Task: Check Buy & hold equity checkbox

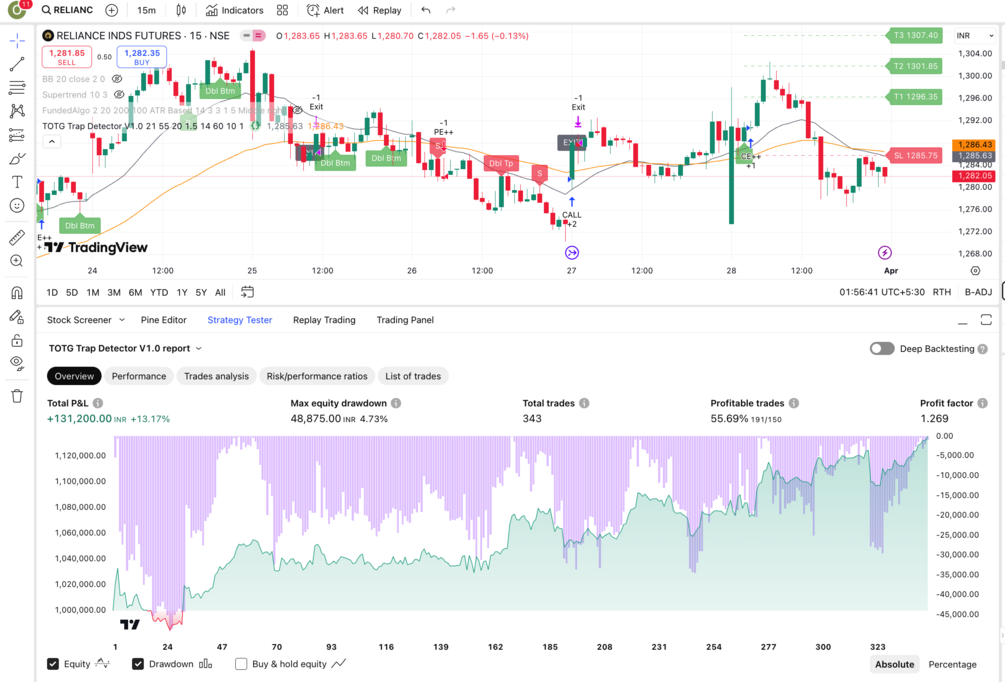Action: (x=241, y=664)
